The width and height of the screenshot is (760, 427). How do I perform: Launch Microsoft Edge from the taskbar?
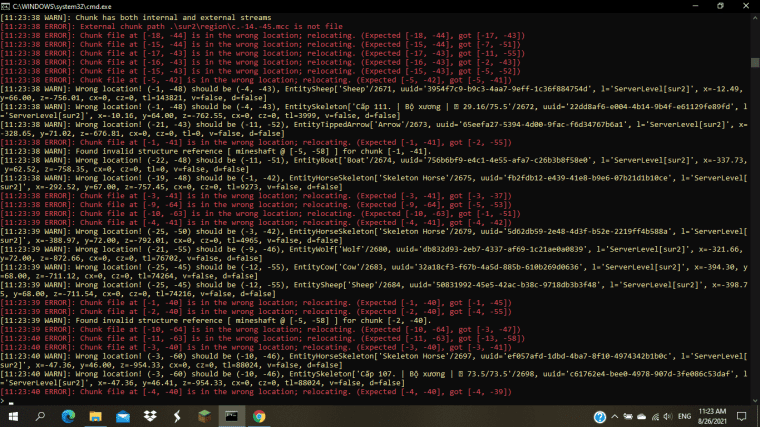click(69, 415)
